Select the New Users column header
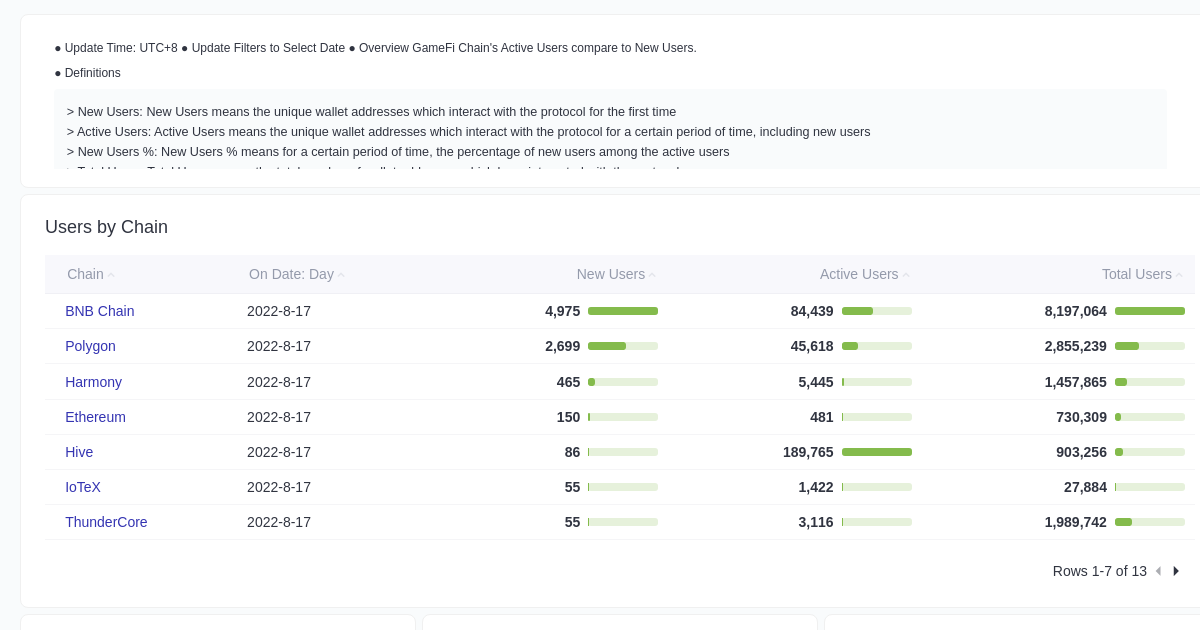This screenshot has width=1200, height=630. [611, 274]
